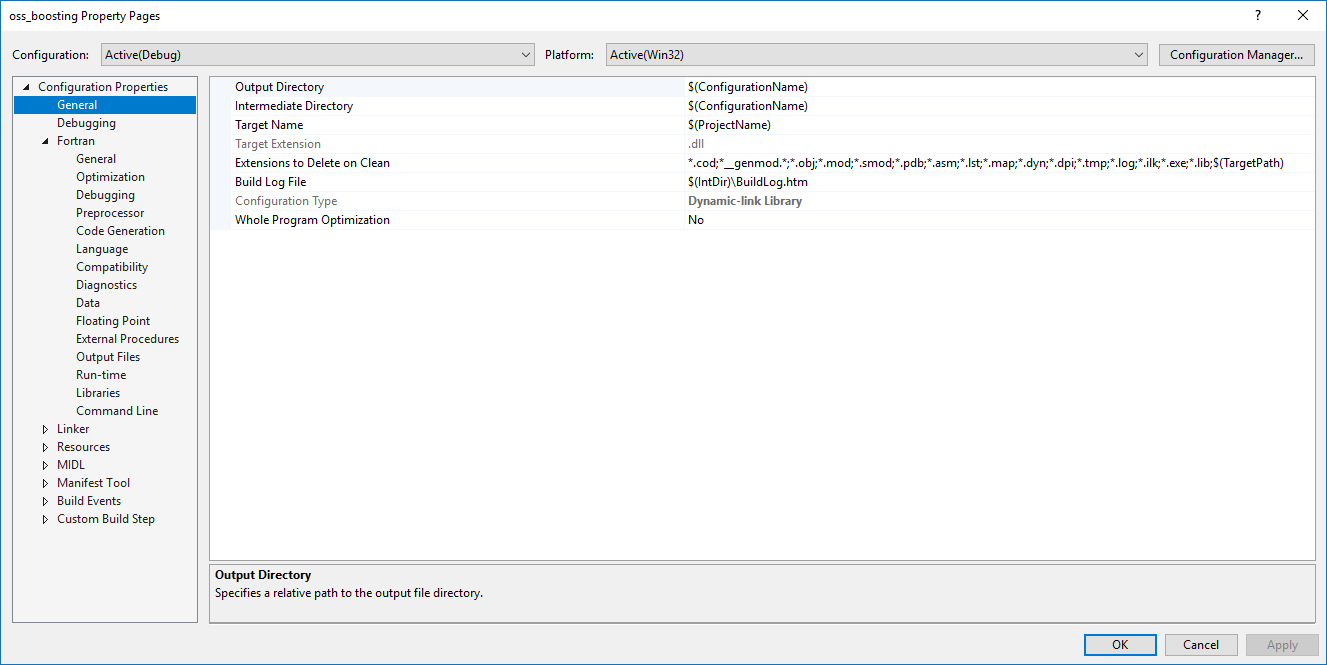
Task: Click the Output Directory value field
Action: (x=998, y=87)
